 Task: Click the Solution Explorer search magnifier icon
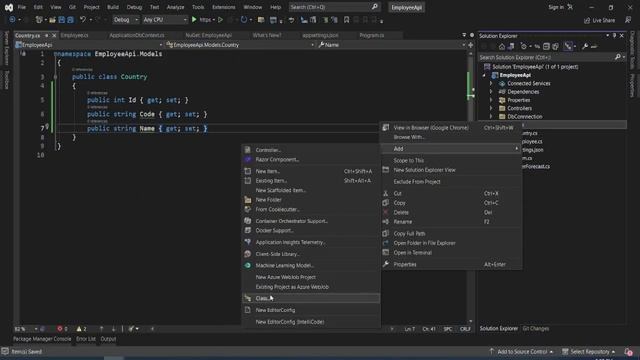[x=618, y=57]
